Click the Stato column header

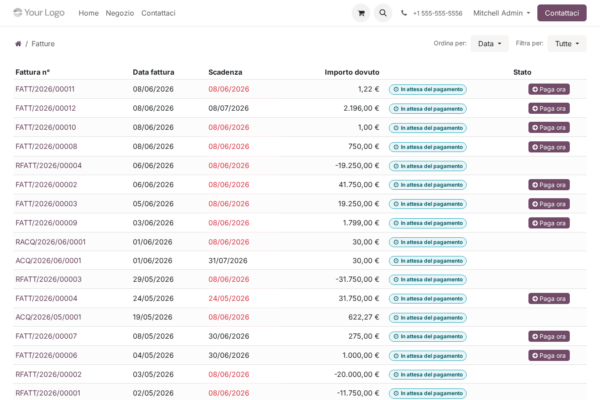tap(522, 72)
